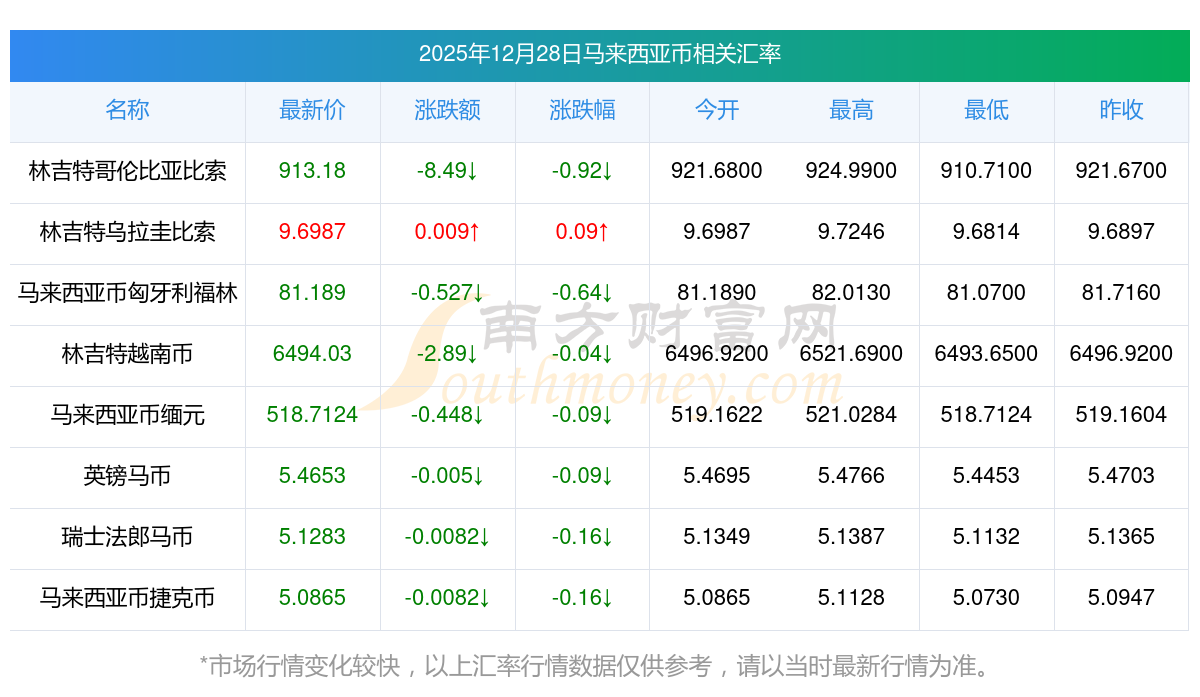
Task: Select the row name 英镑马币
Action: point(127,476)
